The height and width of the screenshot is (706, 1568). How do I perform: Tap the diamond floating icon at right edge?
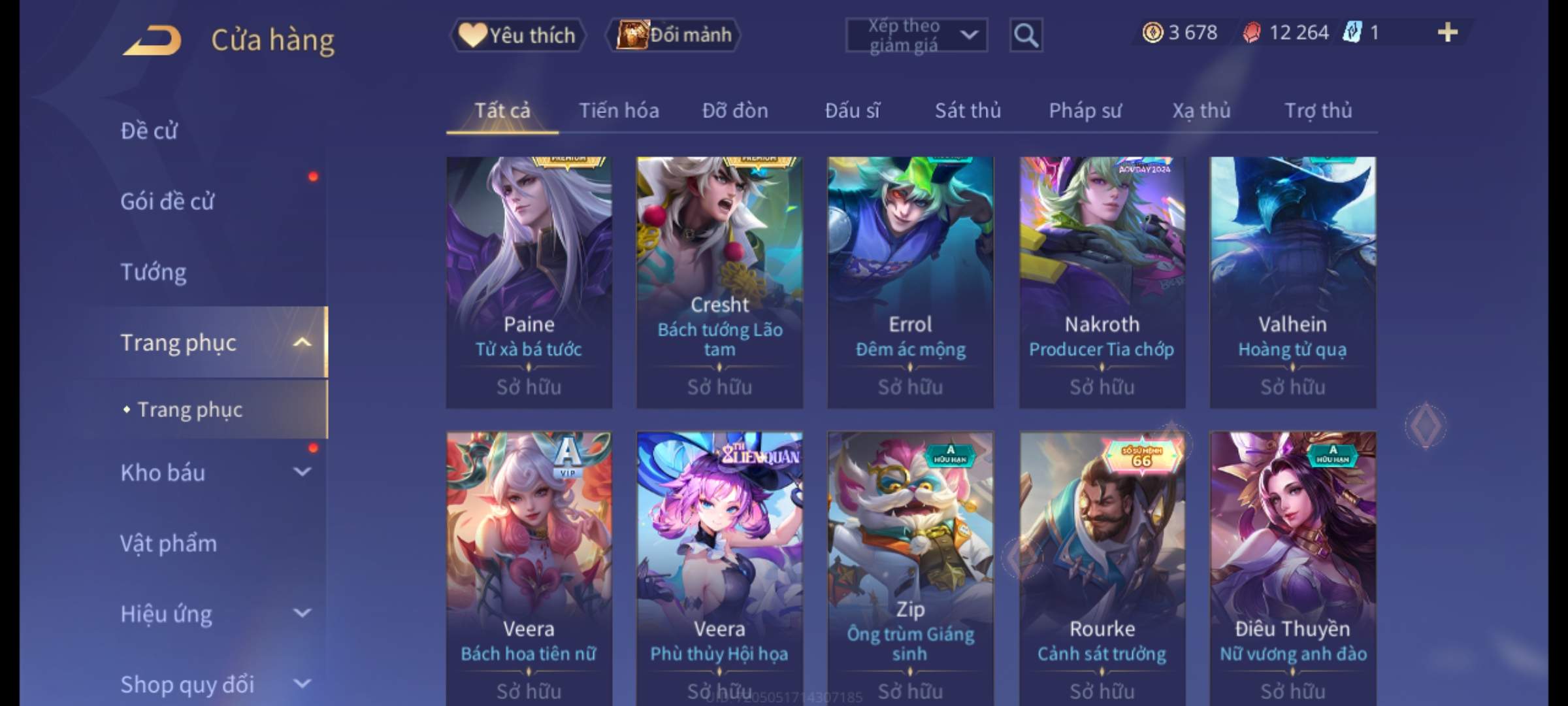tap(1426, 426)
